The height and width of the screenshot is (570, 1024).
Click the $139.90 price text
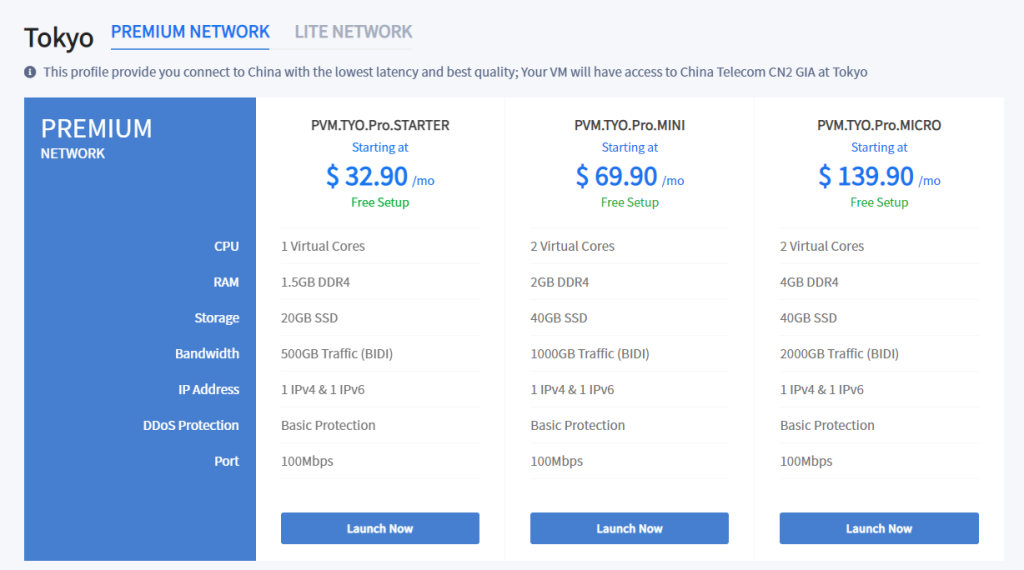coord(867,177)
